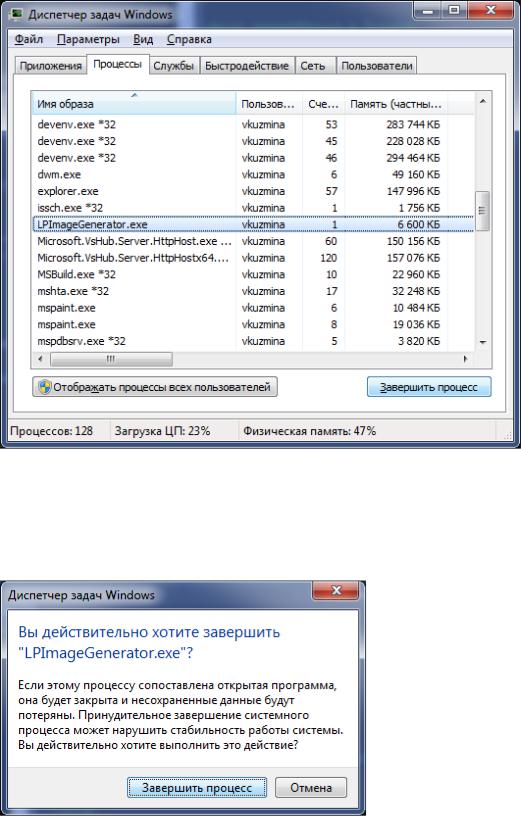Viewport: 521px width, 816px height.
Task: Select Microsoft.VsHub.Server.HttpHost.exe process row
Action: pyautogui.click(x=253, y=241)
